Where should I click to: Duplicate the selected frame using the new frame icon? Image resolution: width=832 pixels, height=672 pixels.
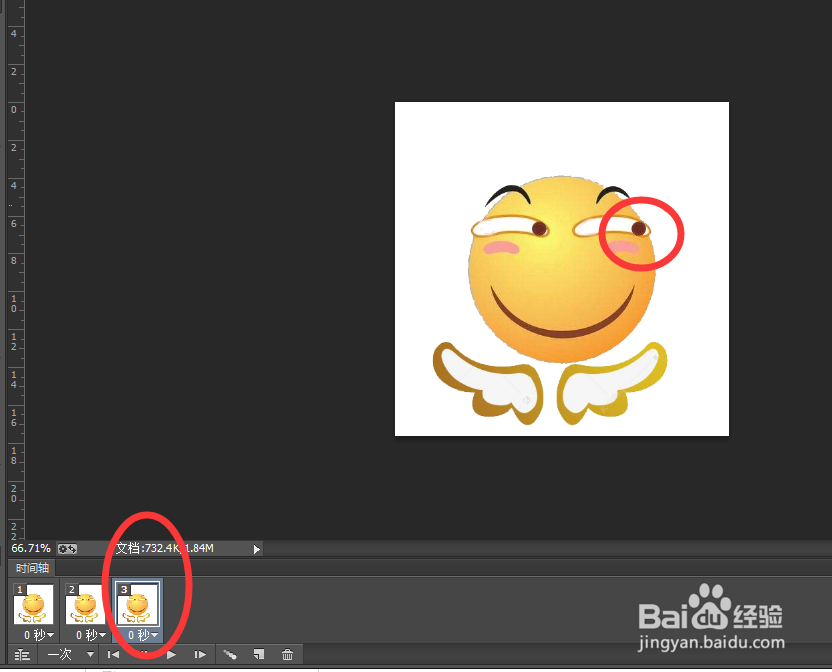(259, 655)
